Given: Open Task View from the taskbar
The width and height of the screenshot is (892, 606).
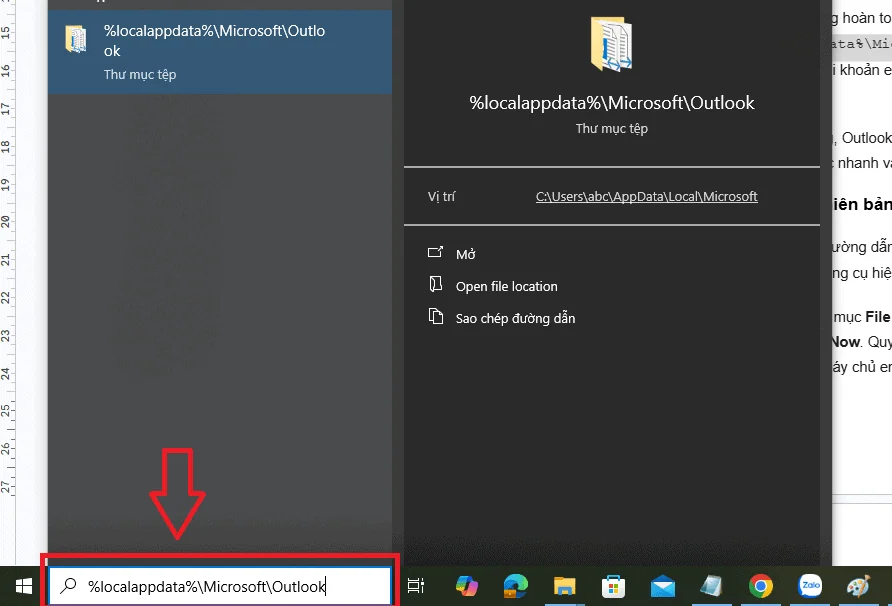Looking at the screenshot, I should [x=416, y=586].
